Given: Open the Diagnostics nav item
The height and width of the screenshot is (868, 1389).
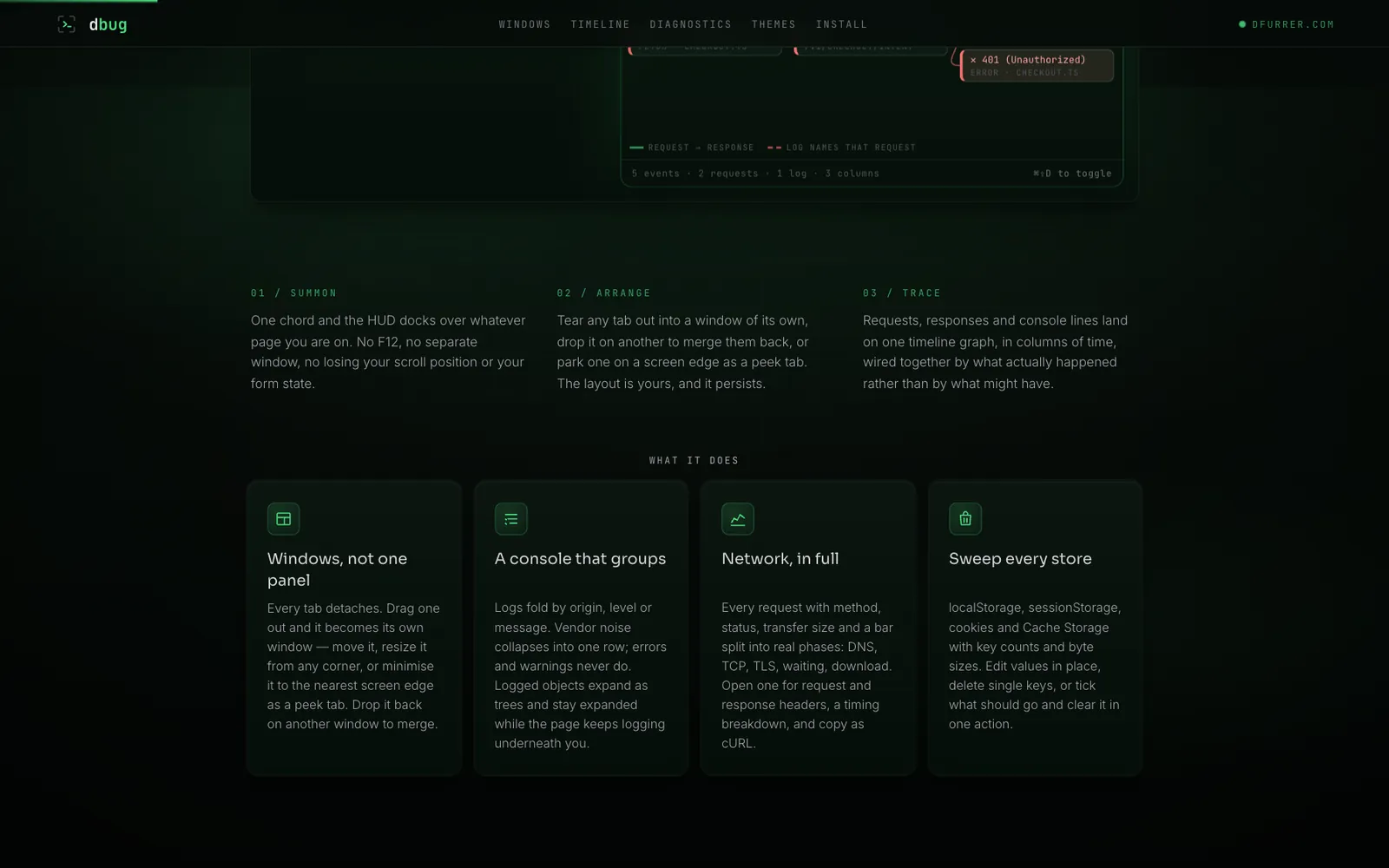Looking at the screenshot, I should pyautogui.click(x=690, y=24).
